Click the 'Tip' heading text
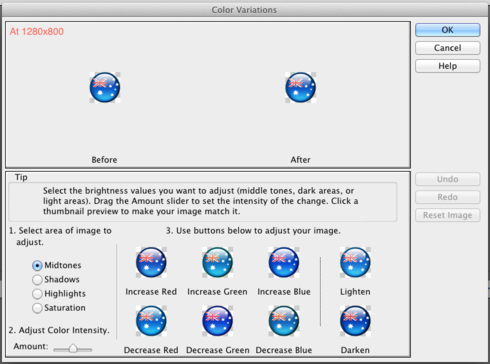The width and height of the screenshot is (490, 364). coord(21,177)
